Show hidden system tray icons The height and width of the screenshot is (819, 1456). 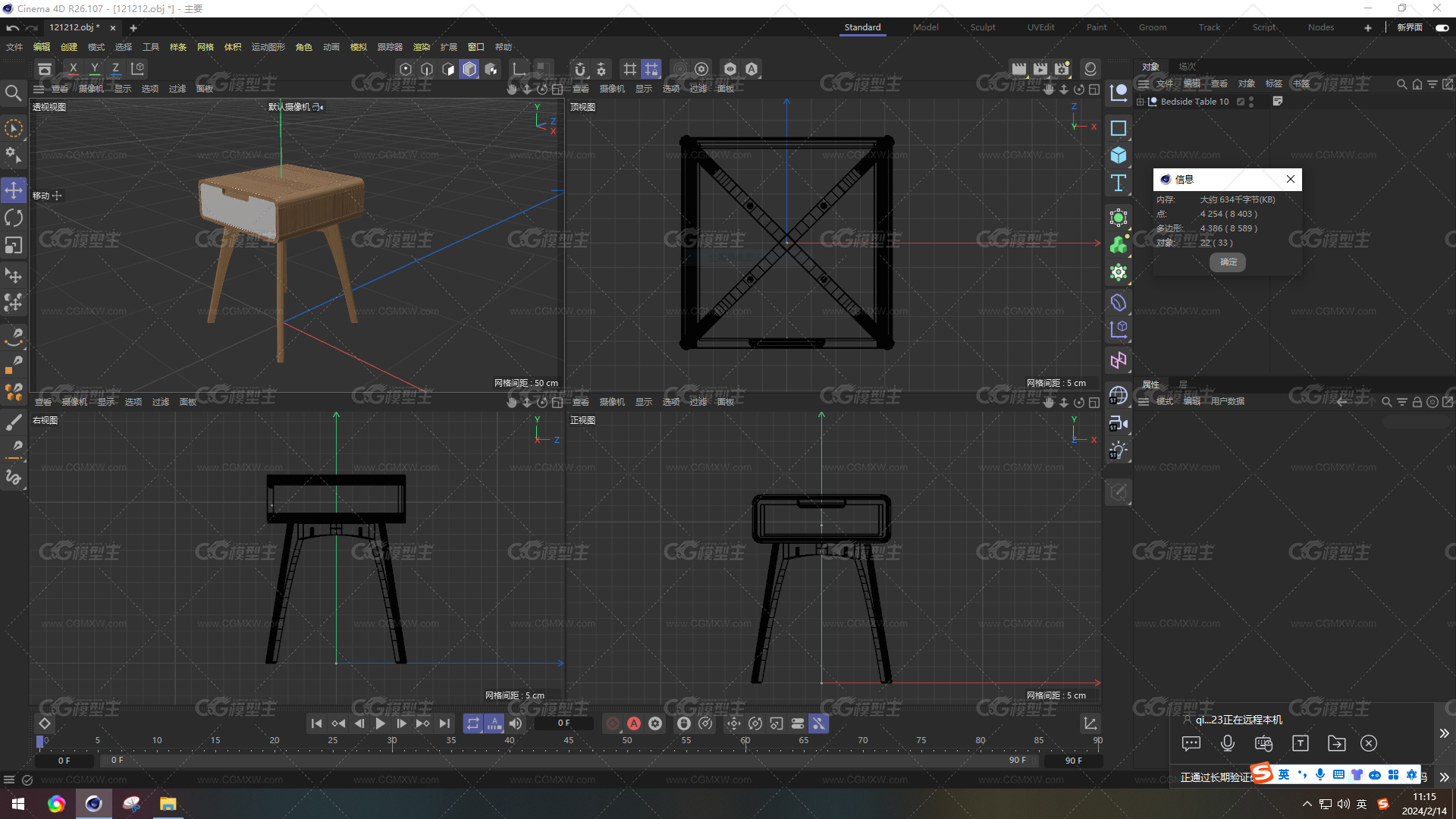1307,804
